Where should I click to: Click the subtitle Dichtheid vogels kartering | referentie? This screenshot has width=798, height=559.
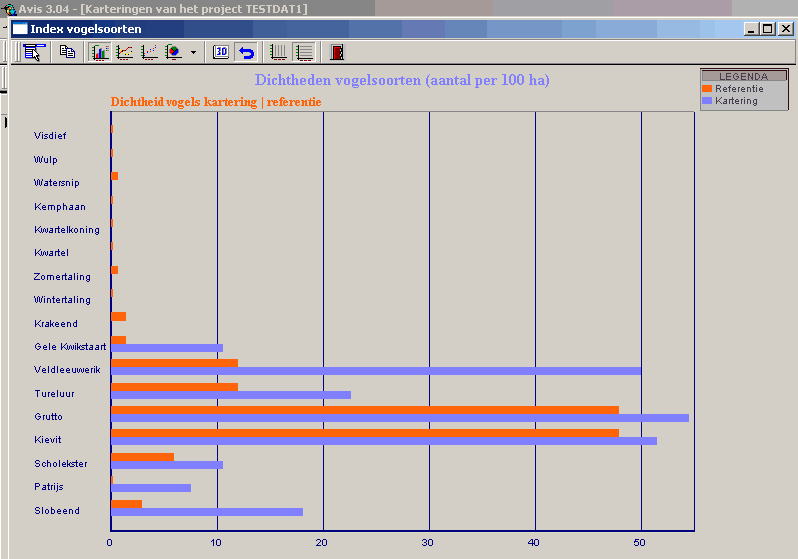(x=216, y=102)
